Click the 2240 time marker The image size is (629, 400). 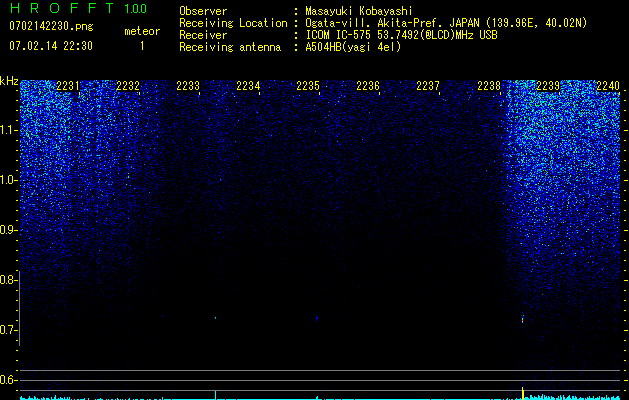point(608,86)
